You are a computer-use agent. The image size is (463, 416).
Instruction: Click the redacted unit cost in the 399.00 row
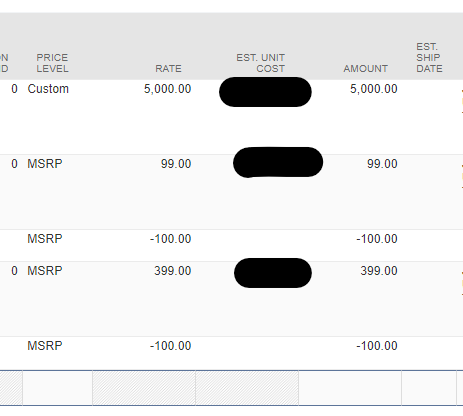point(273,273)
